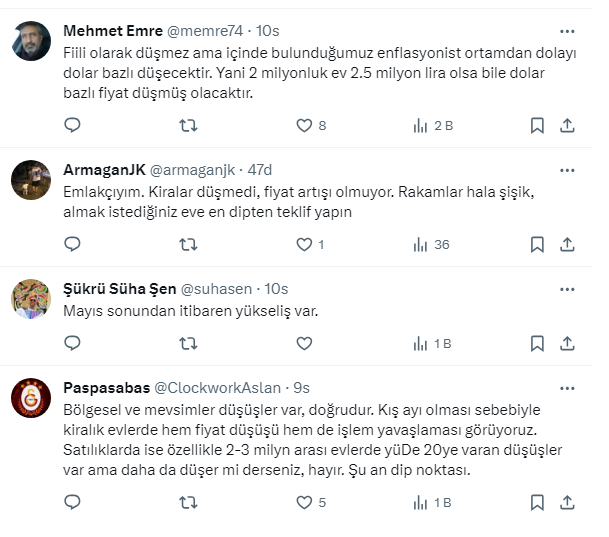Reply to ArmaganJK's tweet
Viewport: 609px width, 537px height.
(72, 244)
